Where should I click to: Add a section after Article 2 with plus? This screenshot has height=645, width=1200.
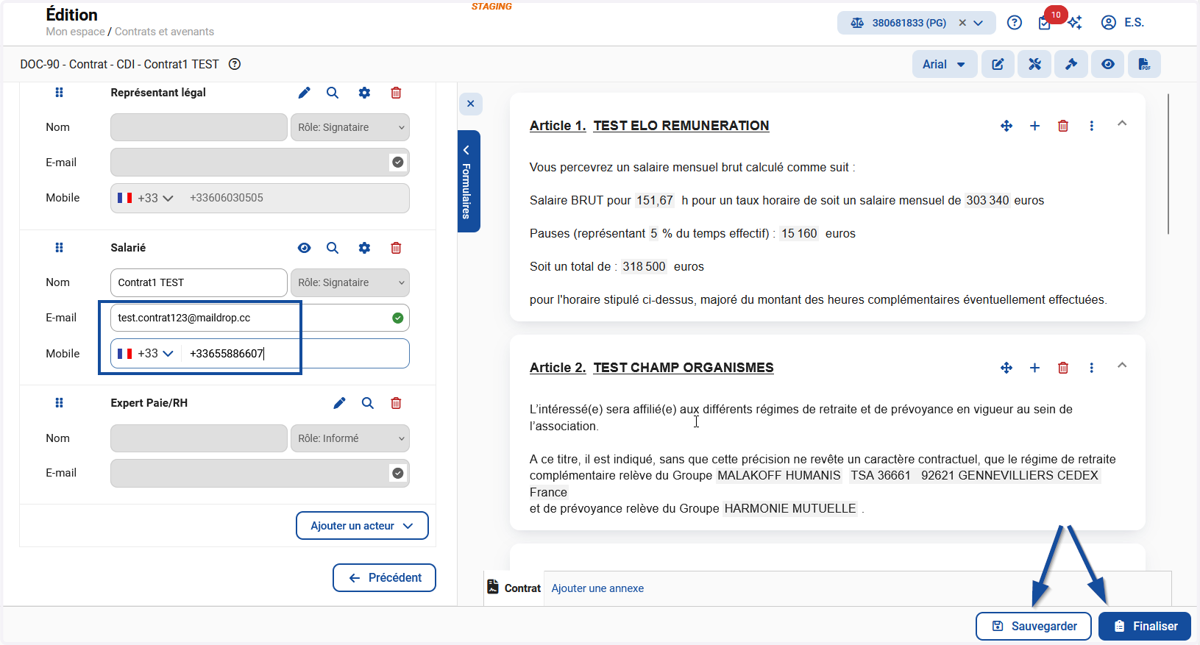[x=1035, y=368]
